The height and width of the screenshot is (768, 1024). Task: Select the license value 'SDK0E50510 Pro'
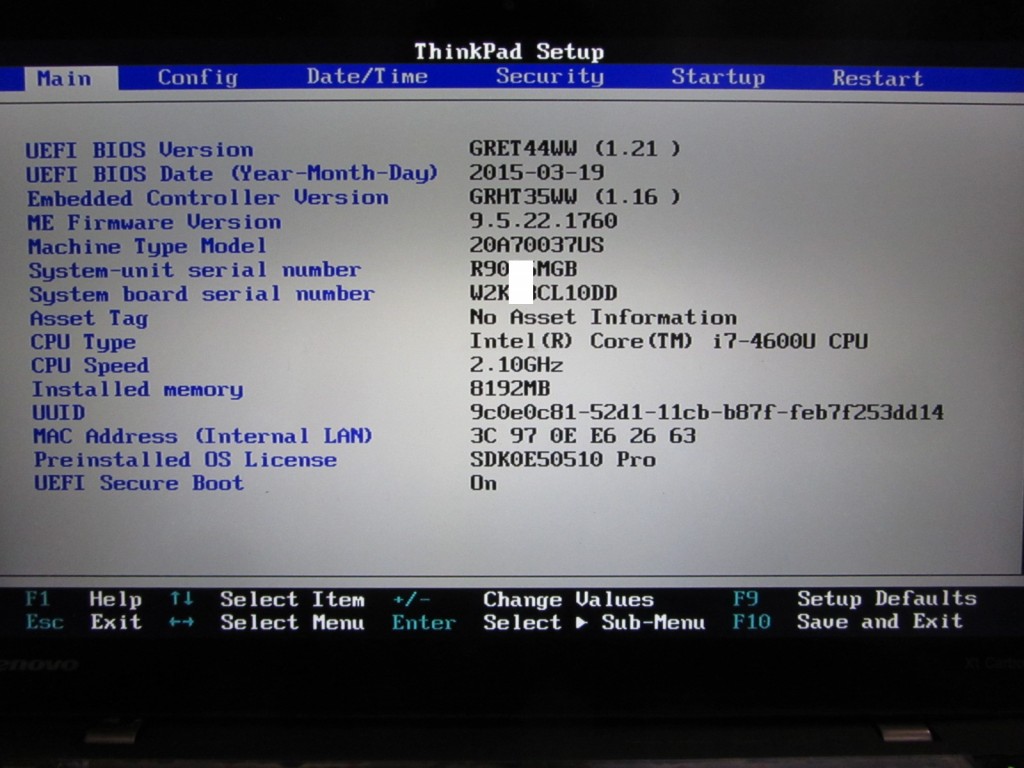coord(563,459)
